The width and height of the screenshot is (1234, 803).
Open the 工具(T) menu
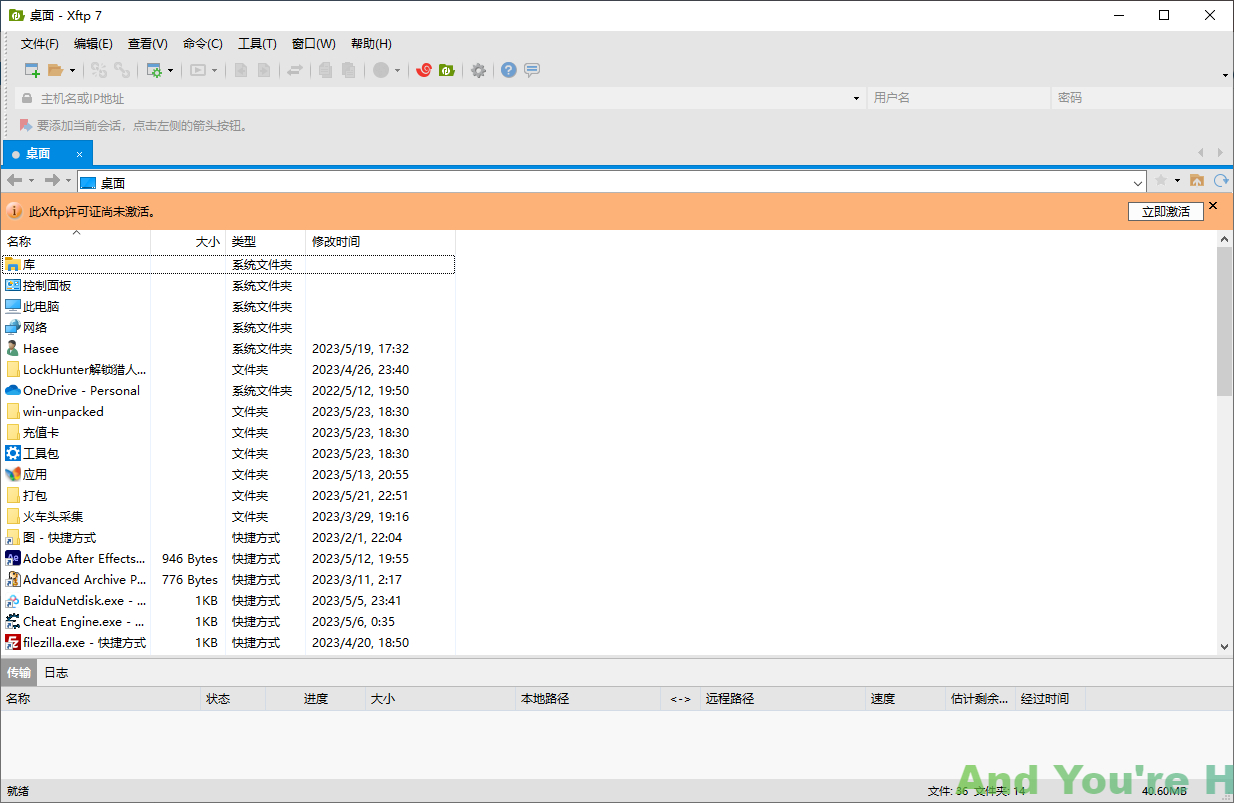click(x=257, y=44)
